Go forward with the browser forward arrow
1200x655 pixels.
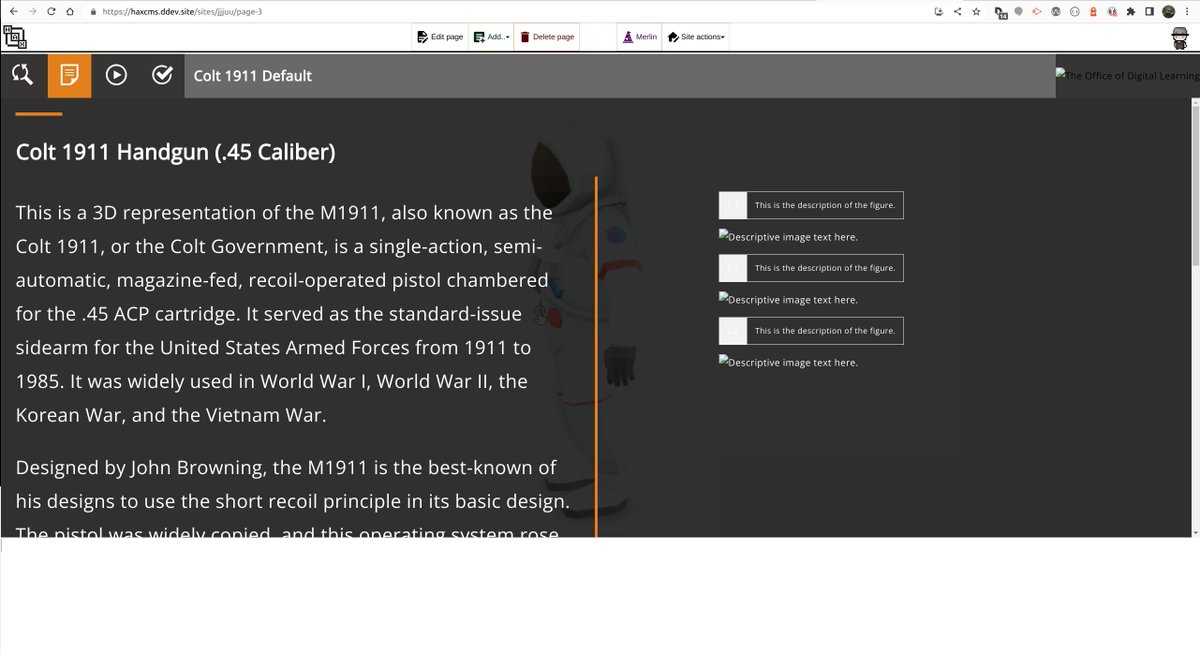click(x=32, y=12)
